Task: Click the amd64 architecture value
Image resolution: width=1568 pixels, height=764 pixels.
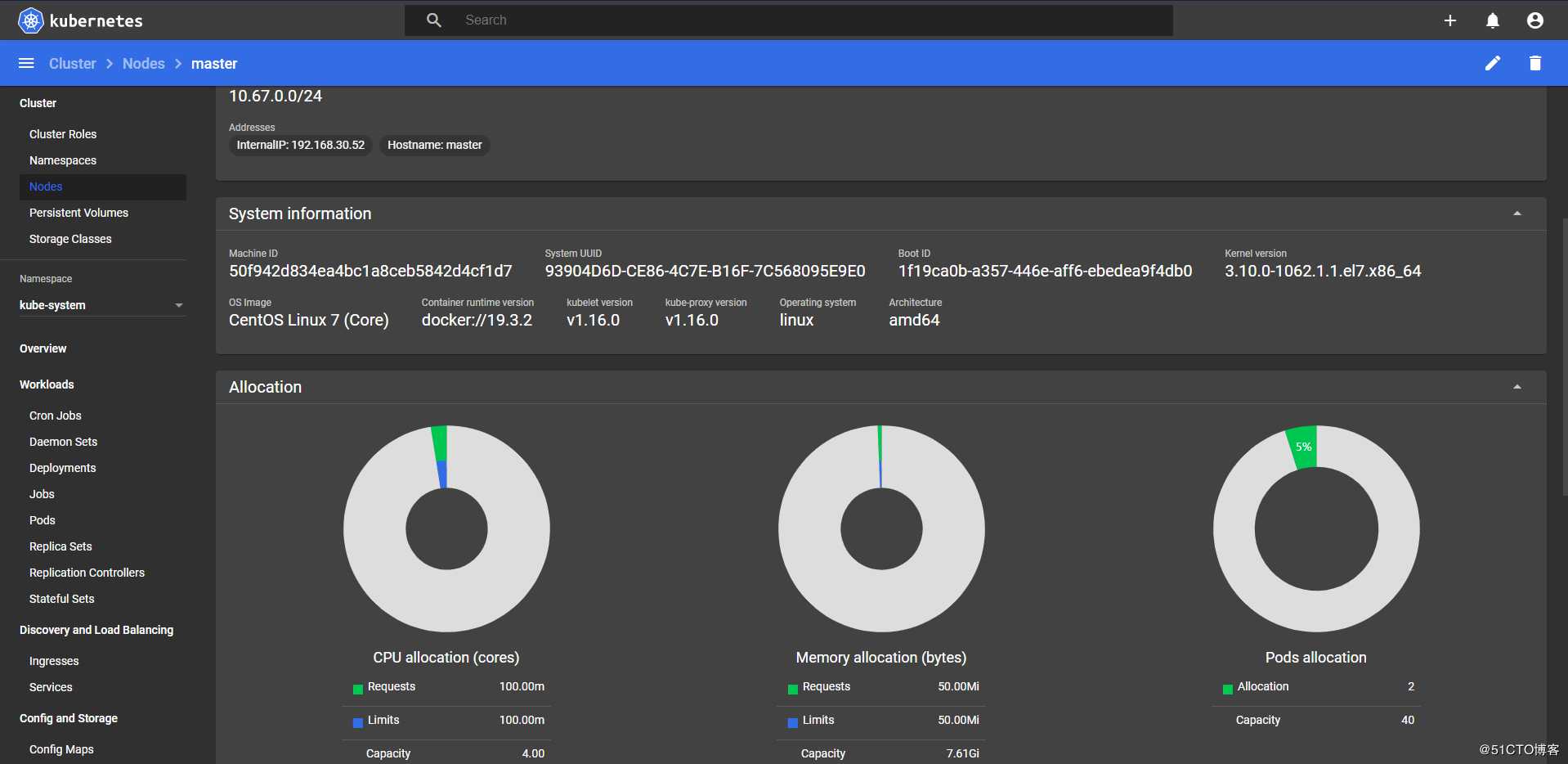Action: 914,320
